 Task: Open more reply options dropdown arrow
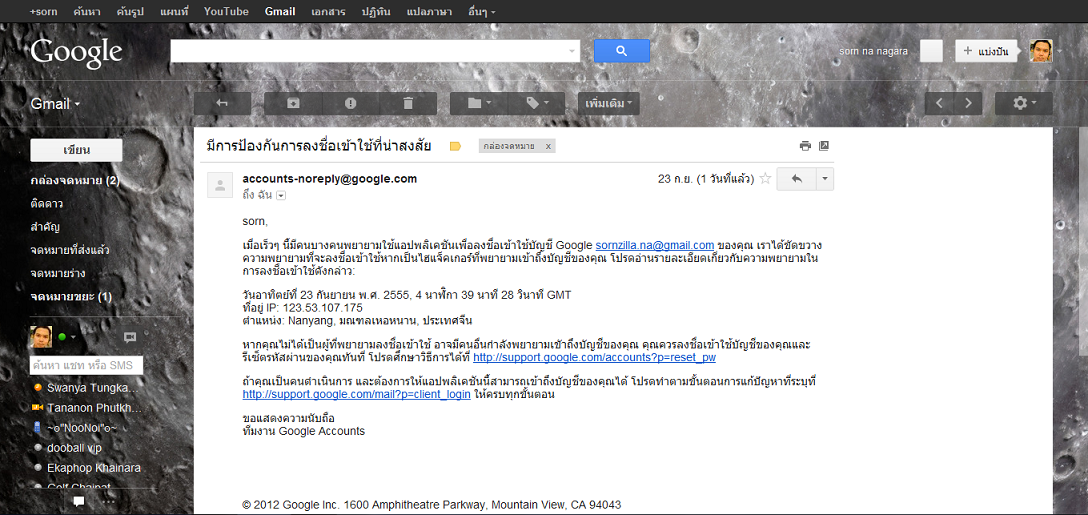point(825,178)
